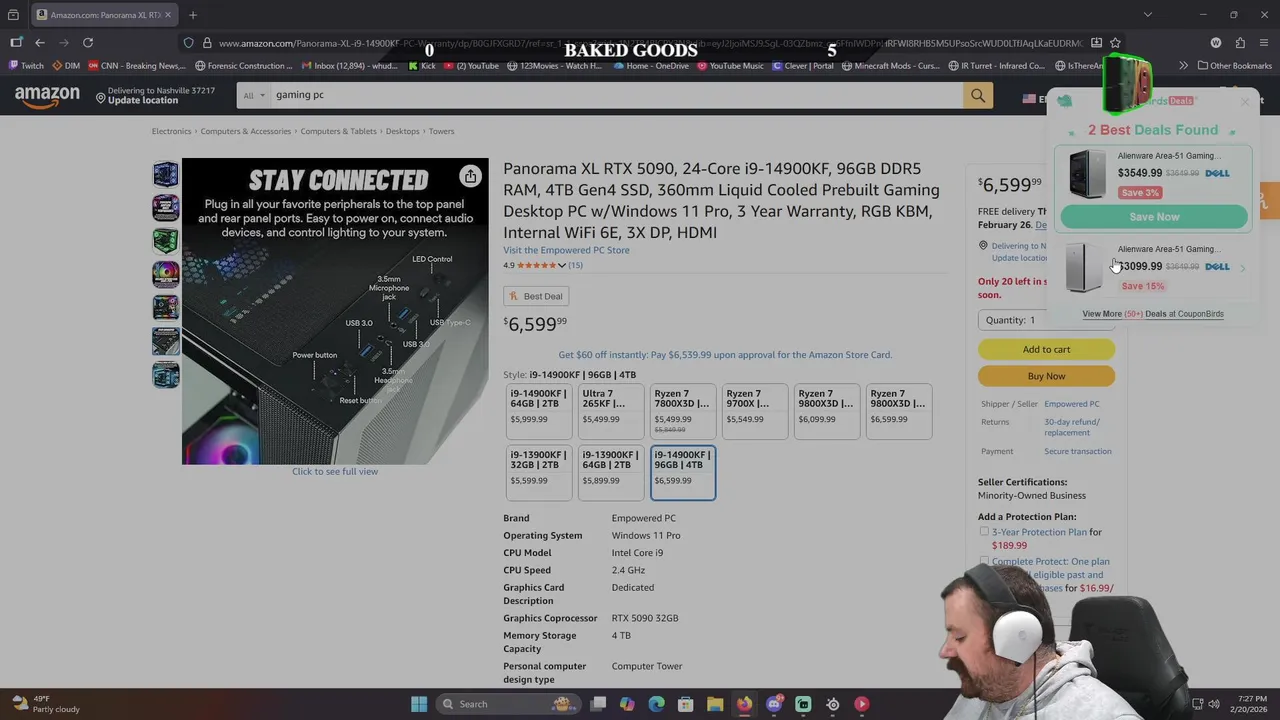Viewport: 1280px width, 720px height.
Task: Open the search category All dropdown
Action: click(254, 95)
